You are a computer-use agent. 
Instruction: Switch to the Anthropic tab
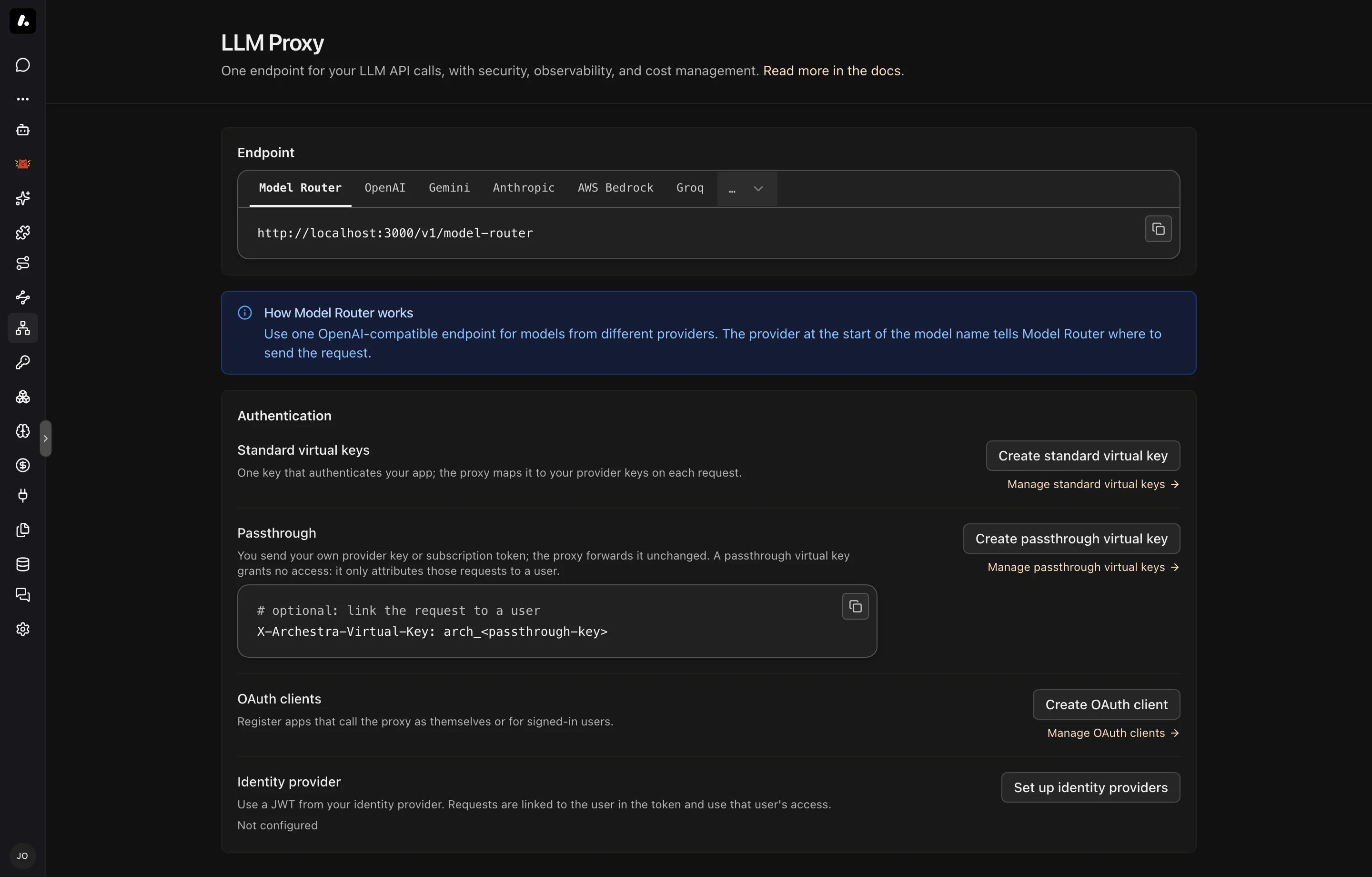tap(524, 188)
